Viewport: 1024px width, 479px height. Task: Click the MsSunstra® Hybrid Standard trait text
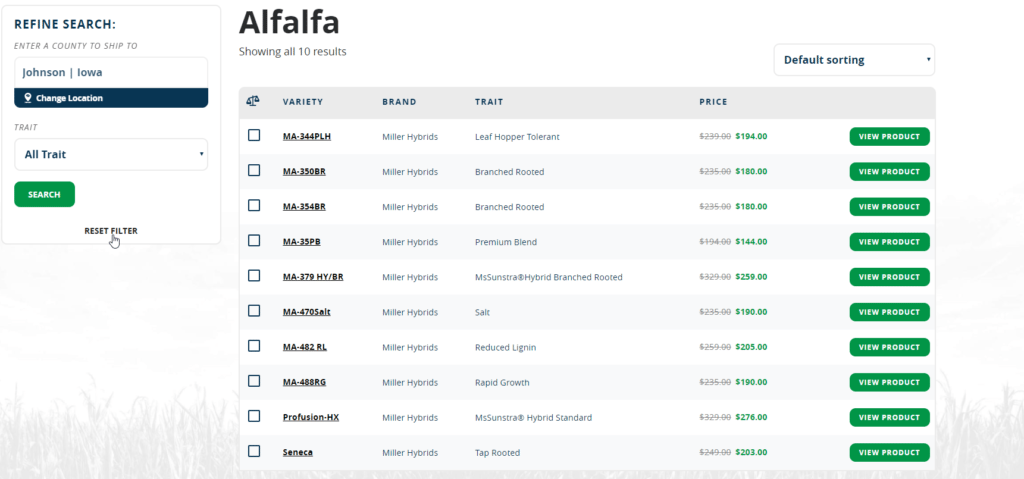(534, 418)
